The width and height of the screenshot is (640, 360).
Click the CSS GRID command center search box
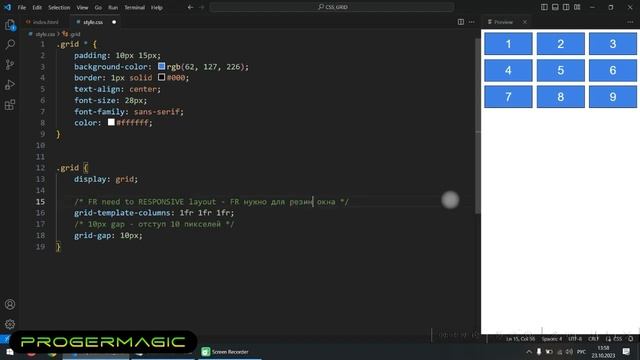click(x=332, y=7)
